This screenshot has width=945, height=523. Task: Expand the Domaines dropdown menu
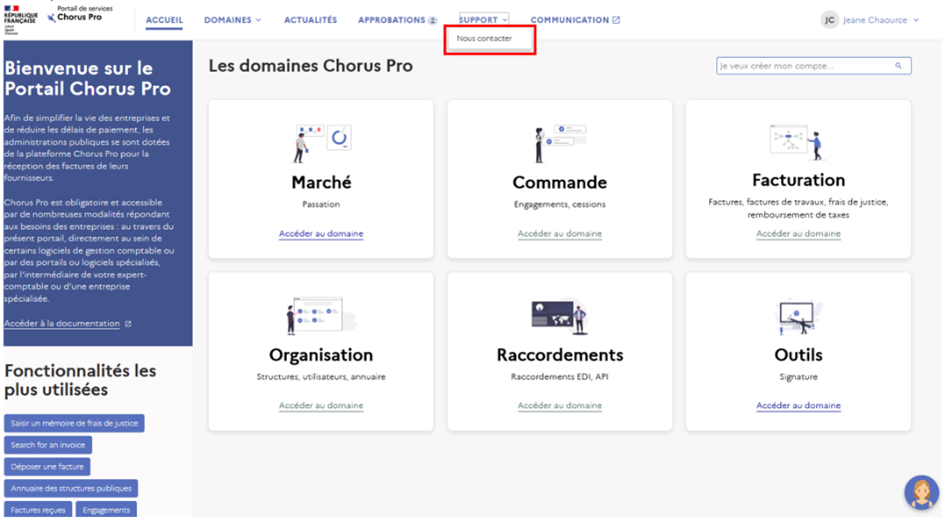coord(232,20)
